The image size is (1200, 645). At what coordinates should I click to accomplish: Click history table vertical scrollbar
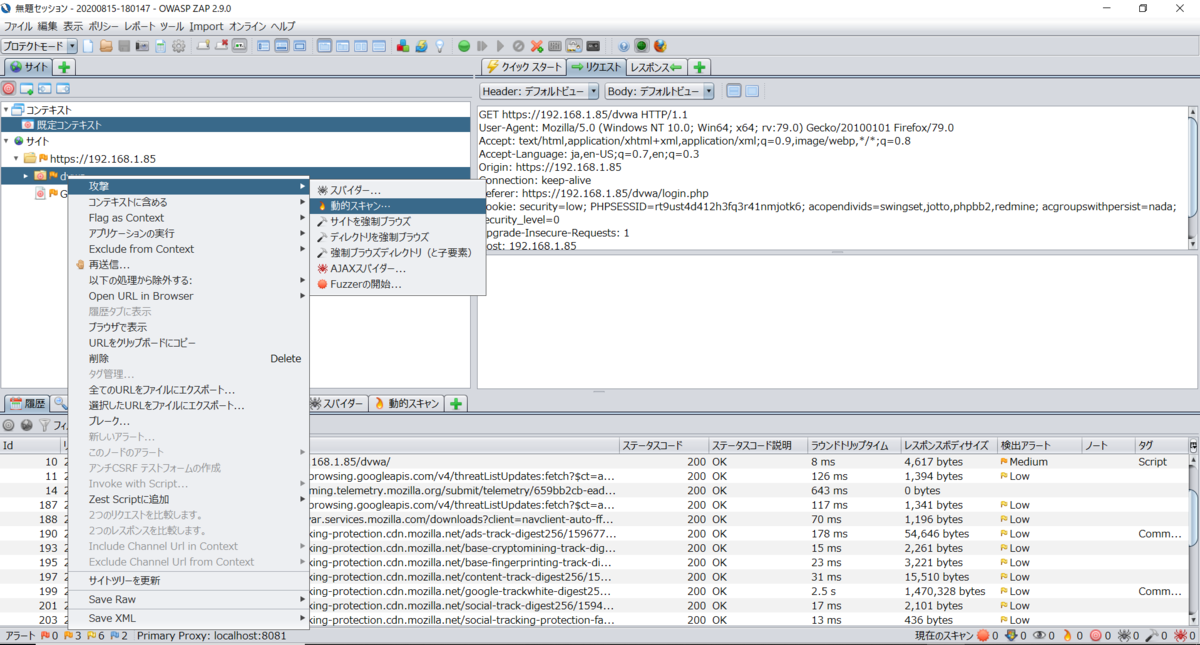(x=1193, y=540)
